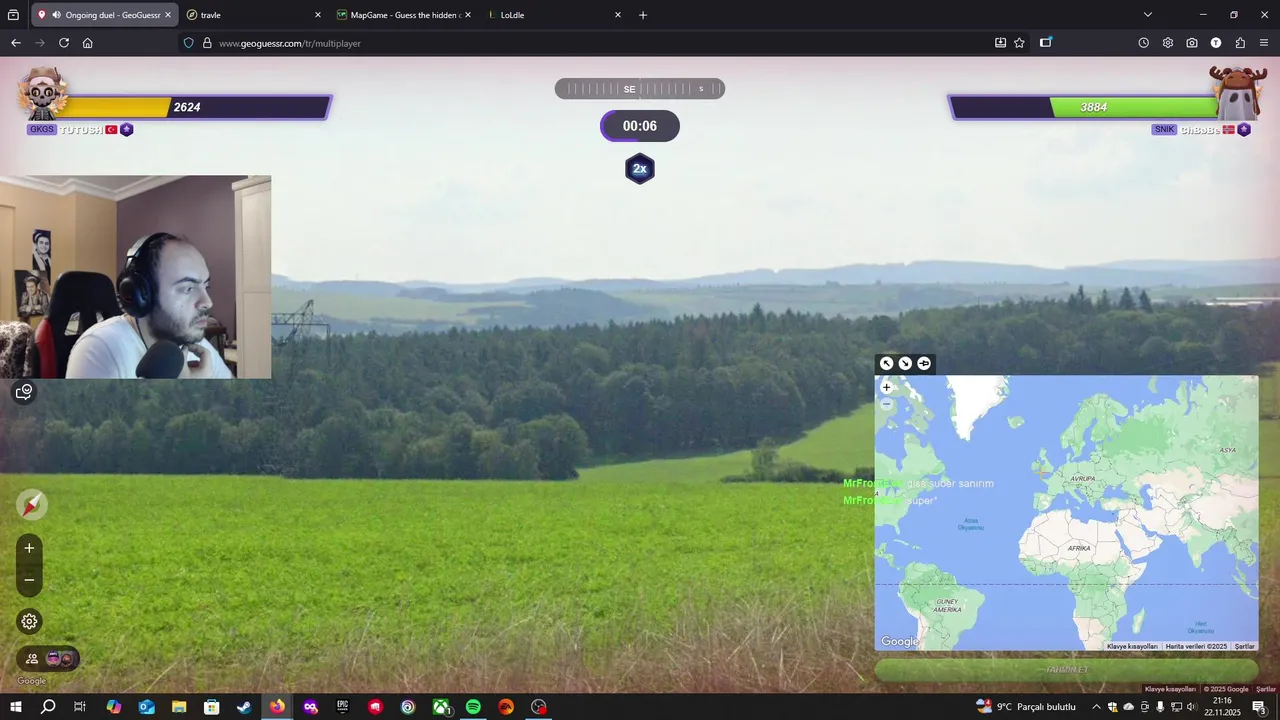Open EA app from taskbar
1280x720 pixels.
click(x=506, y=707)
